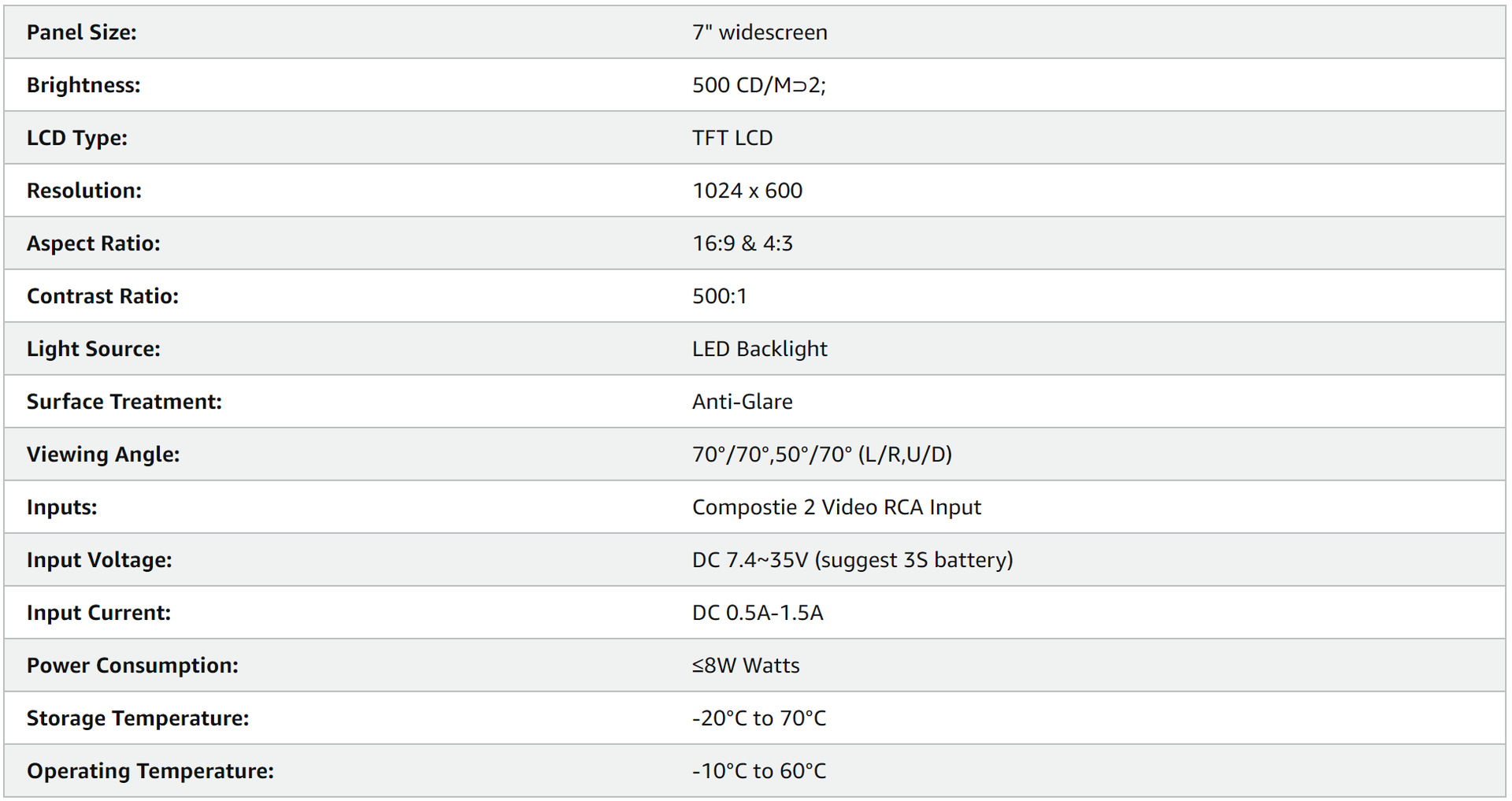Click the "Panel Size:" label

click(82, 32)
